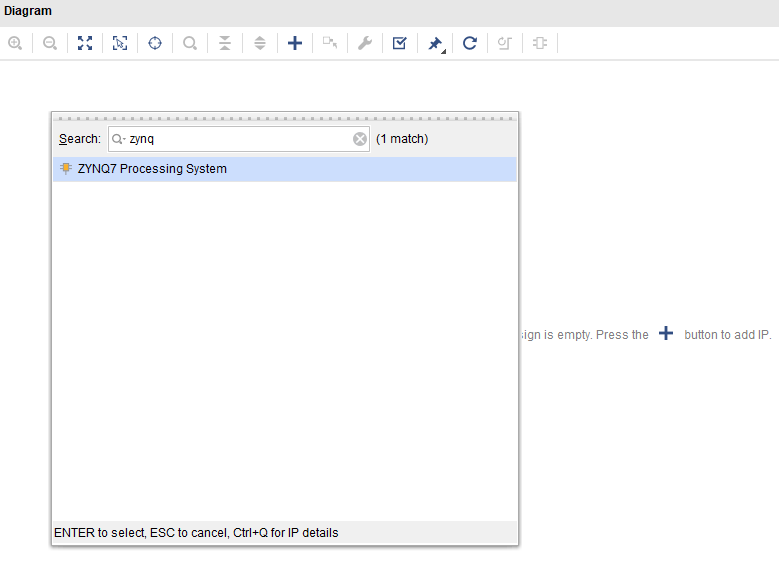Expand all hierarchy icon in toolbar
Image resolution: width=779 pixels, height=565 pixels.
click(260, 44)
